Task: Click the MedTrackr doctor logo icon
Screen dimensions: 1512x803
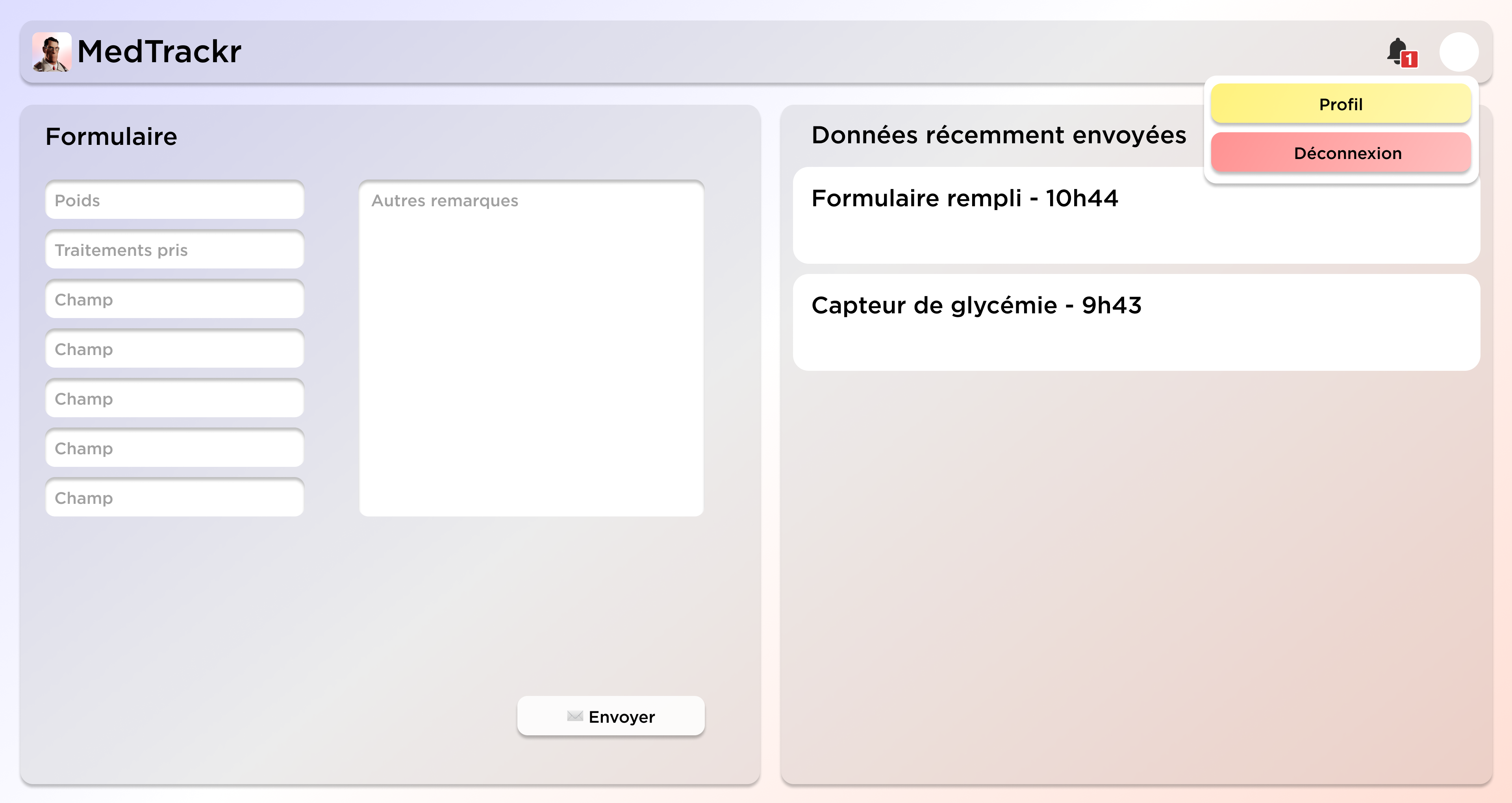Action: click(x=52, y=52)
